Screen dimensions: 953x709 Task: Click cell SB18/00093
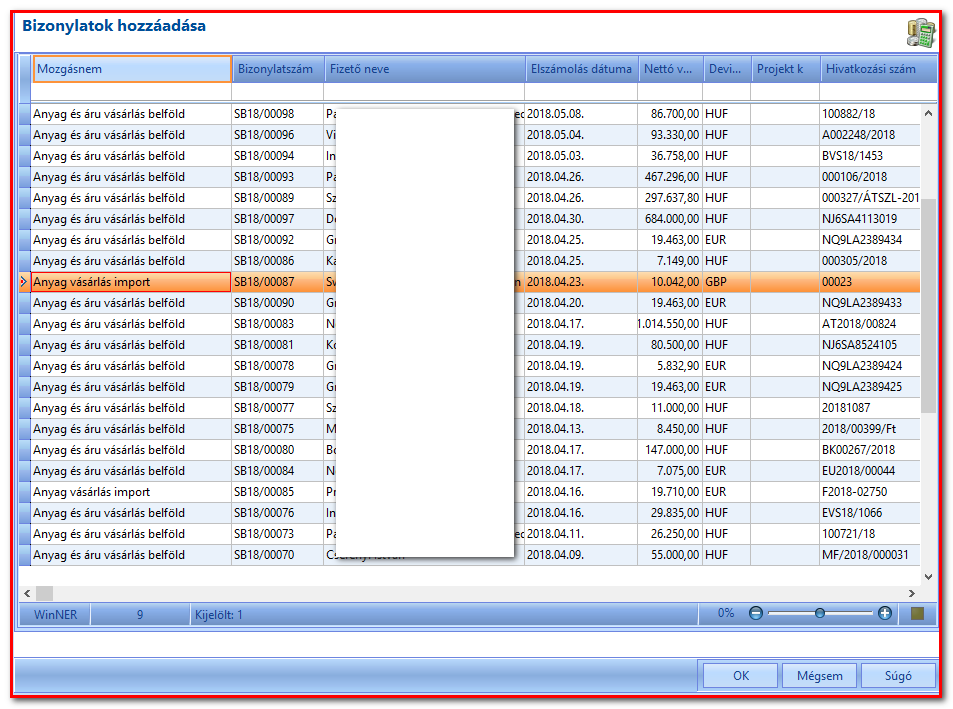(x=277, y=177)
